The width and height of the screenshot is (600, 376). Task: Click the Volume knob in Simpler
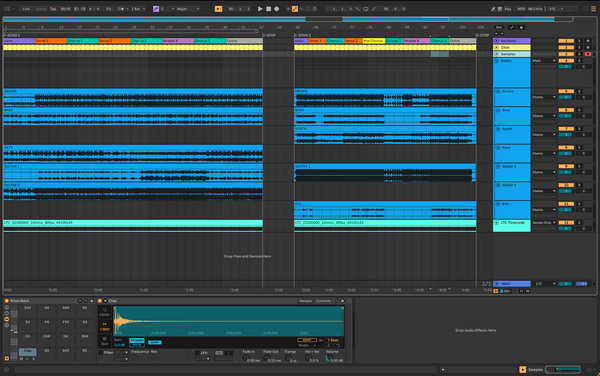(x=328, y=358)
